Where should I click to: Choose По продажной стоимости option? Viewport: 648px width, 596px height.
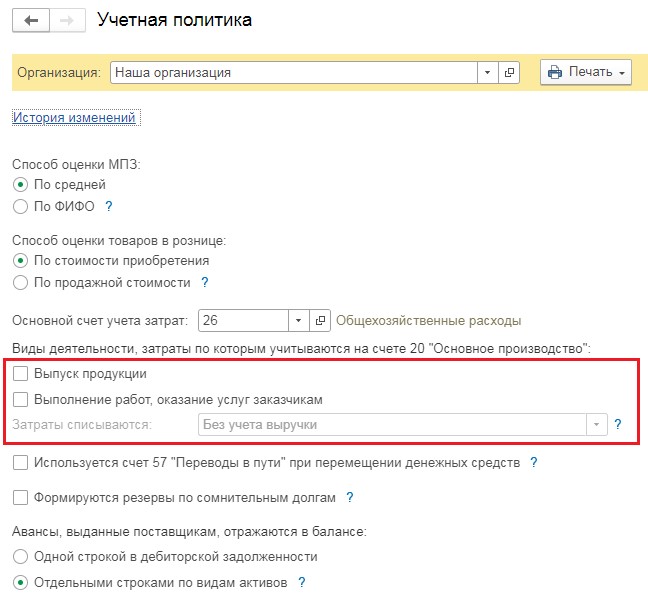point(20,283)
